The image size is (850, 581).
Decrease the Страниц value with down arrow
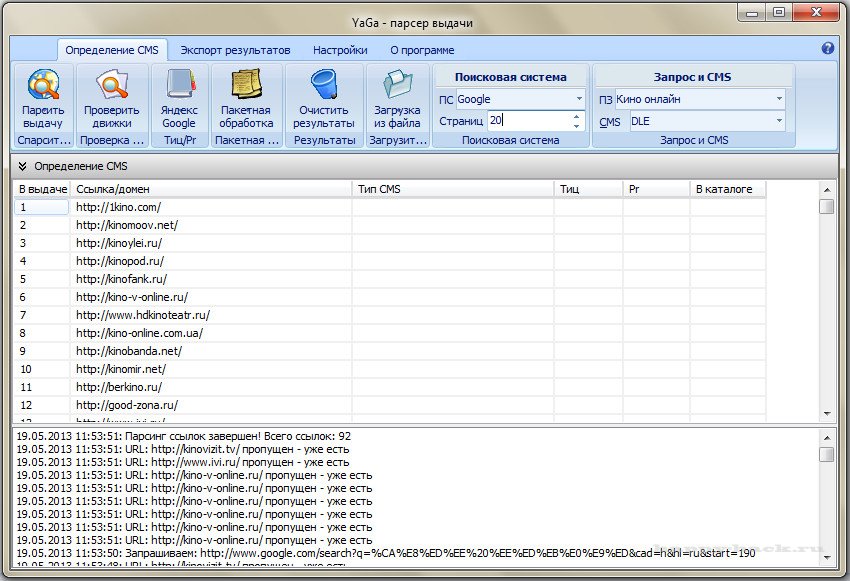pos(576,126)
